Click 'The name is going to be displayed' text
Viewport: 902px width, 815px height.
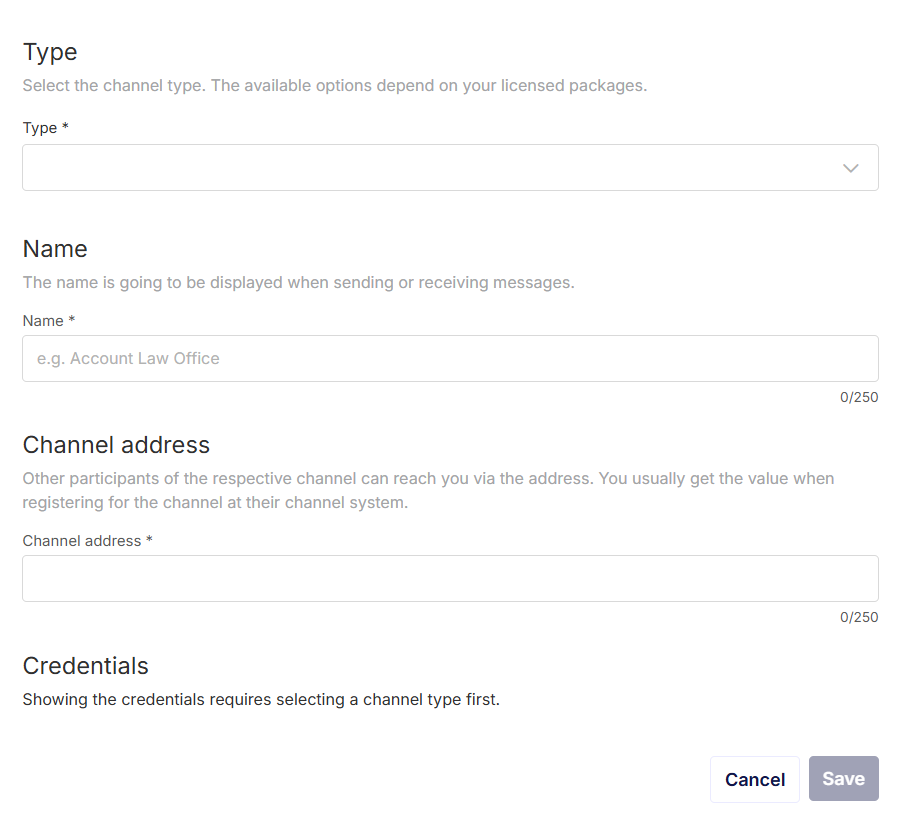[299, 282]
